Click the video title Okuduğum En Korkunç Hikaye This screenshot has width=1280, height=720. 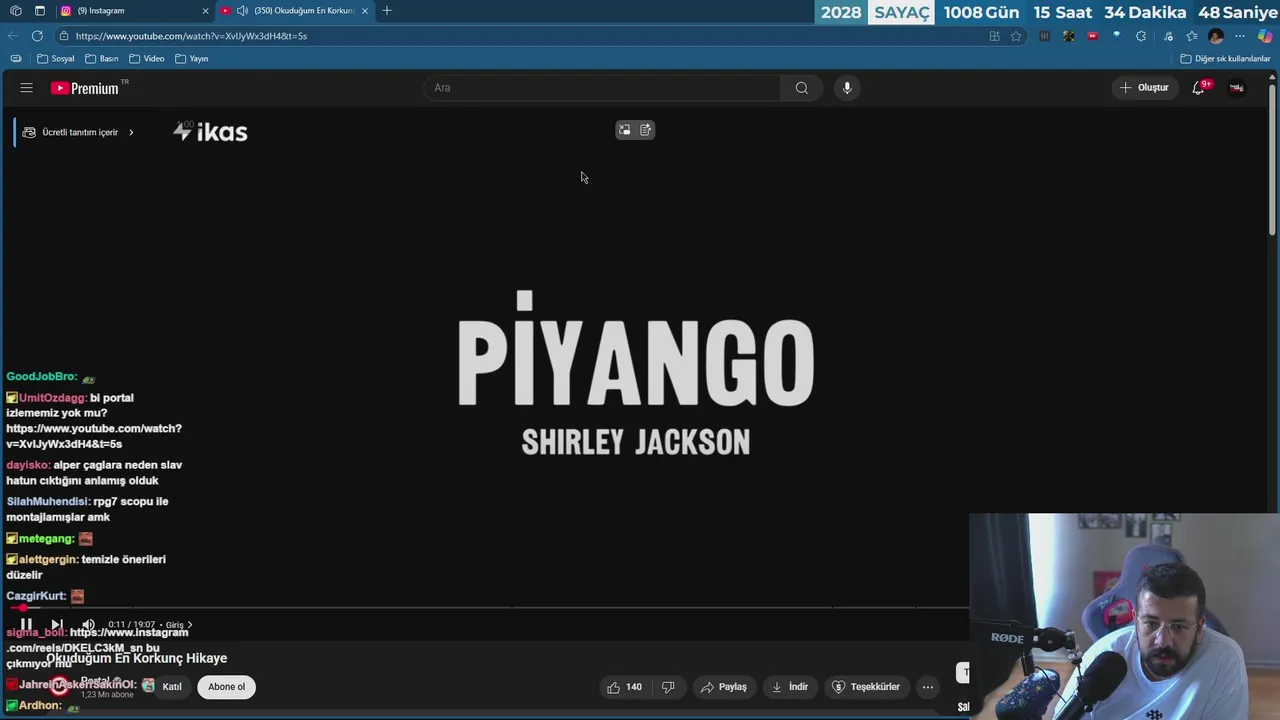point(137,658)
